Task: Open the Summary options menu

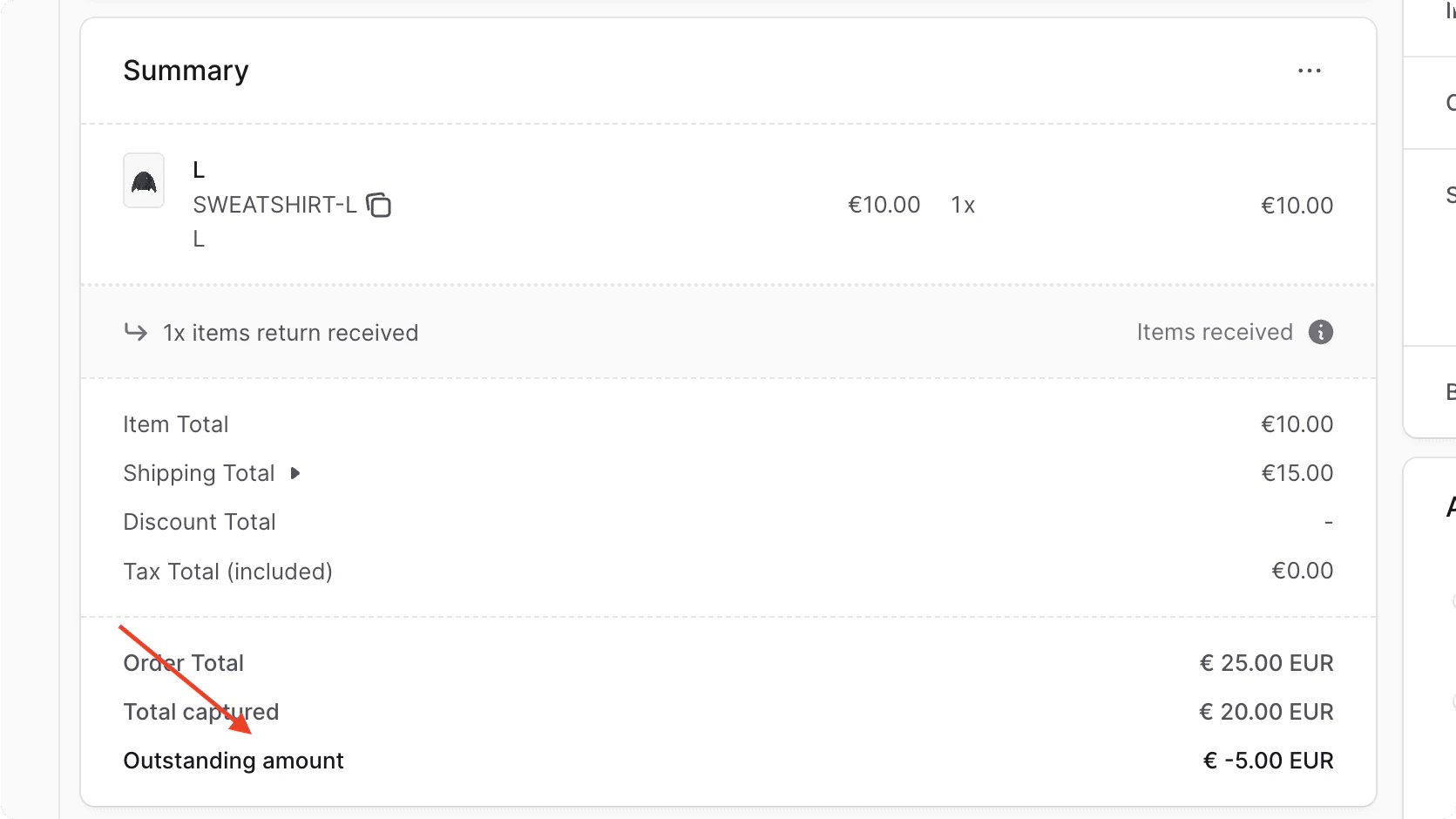Action: pos(1309,71)
